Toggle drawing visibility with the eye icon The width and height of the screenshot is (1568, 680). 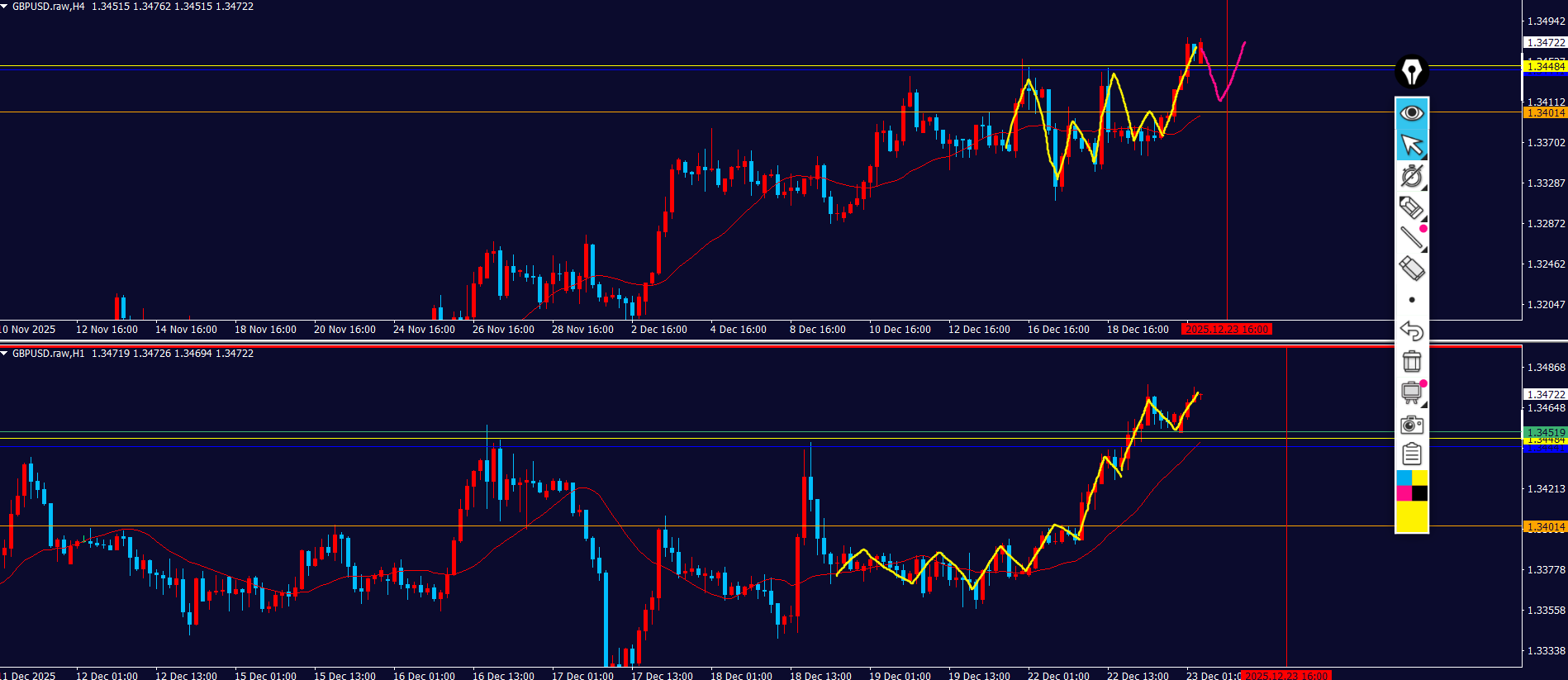pos(1412,113)
